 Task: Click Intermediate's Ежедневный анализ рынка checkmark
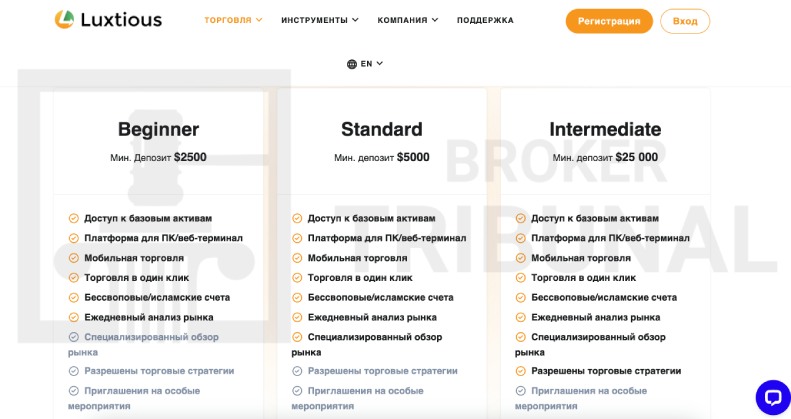521,317
